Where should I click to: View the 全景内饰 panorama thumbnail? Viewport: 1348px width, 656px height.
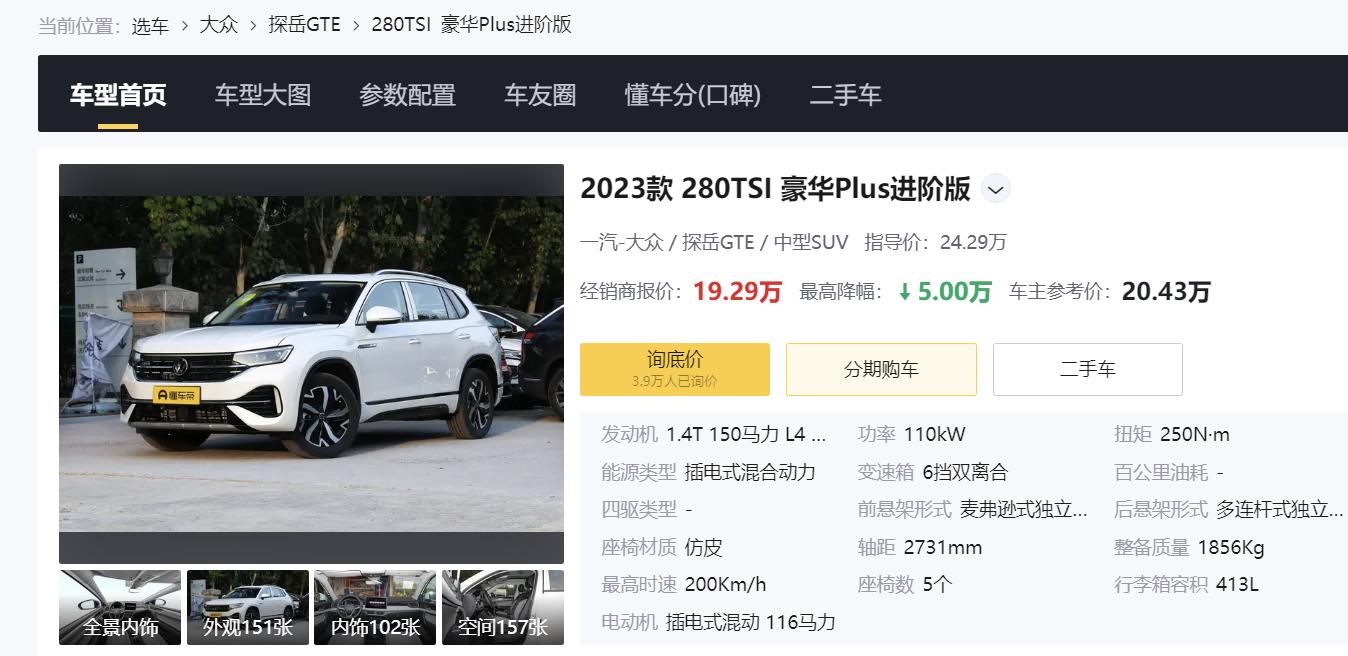click(x=119, y=606)
